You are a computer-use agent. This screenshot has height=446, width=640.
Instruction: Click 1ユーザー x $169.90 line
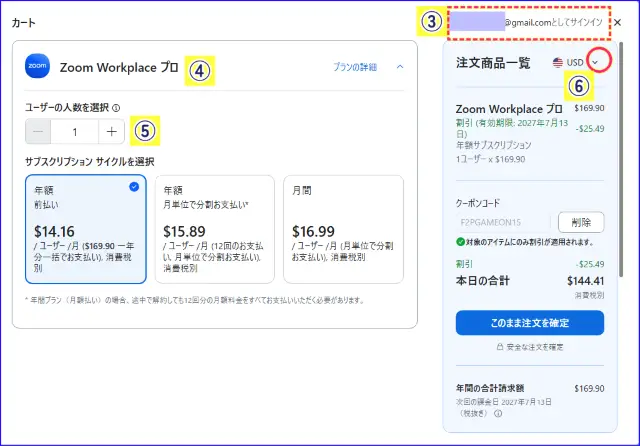pos(491,159)
